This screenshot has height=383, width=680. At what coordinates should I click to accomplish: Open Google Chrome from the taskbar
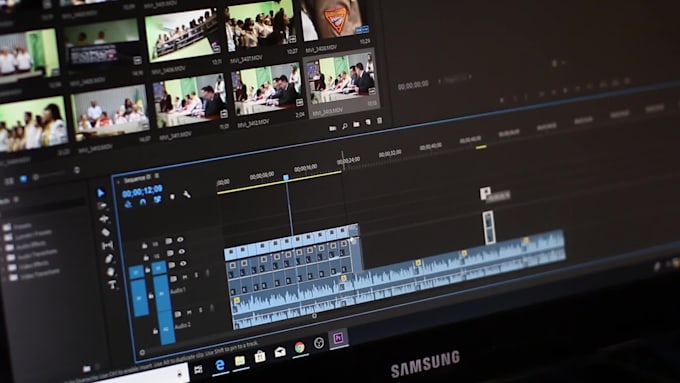300,347
